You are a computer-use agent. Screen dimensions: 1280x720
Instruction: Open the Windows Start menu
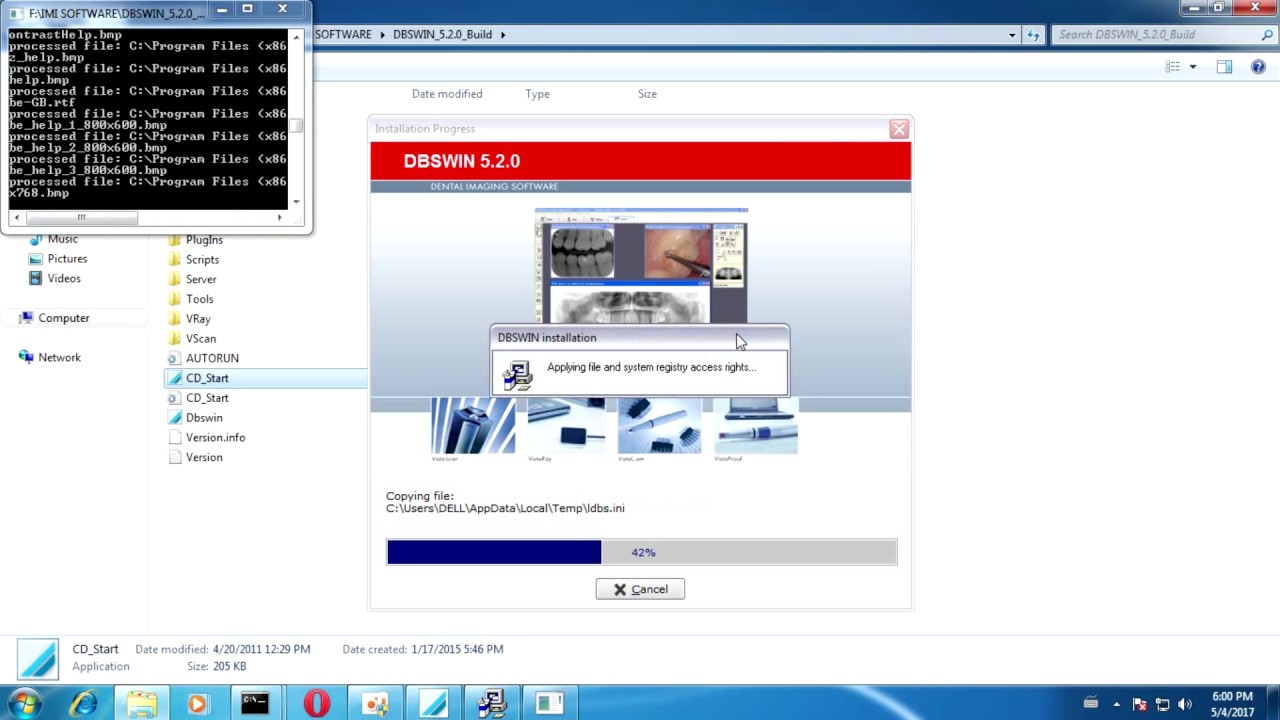pyautogui.click(x=23, y=704)
